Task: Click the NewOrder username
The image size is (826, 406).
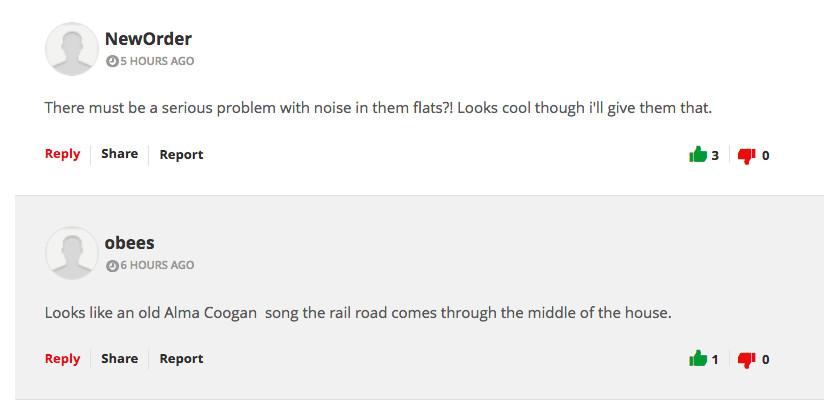Action: (148, 39)
